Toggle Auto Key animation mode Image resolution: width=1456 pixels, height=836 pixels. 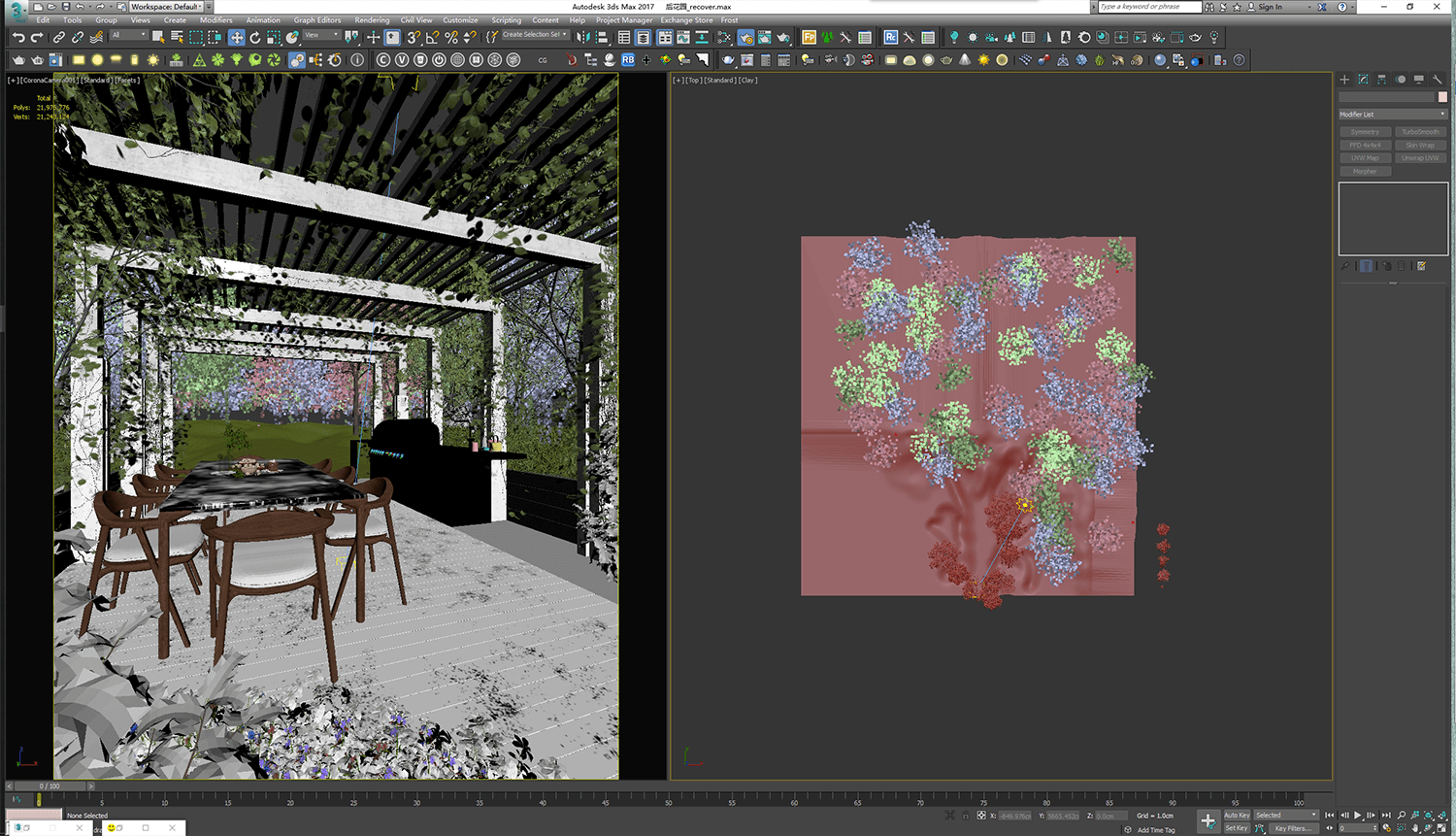pyautogui.click(x=1237, y=815)
